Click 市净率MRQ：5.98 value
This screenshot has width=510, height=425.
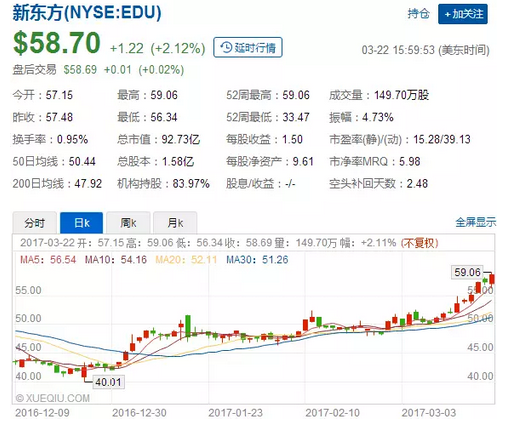pyautogui.click(x=375, y=161)
